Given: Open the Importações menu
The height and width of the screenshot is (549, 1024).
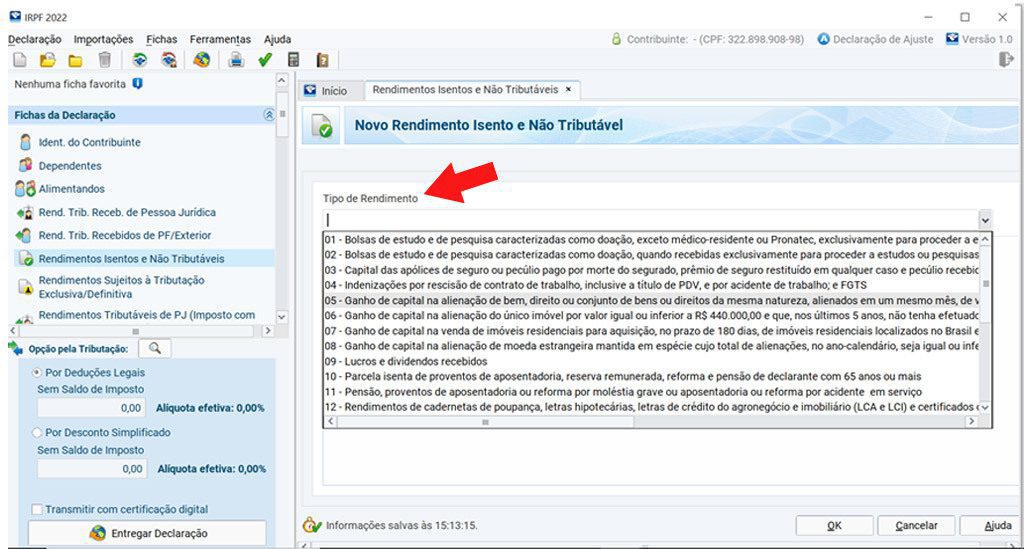Looking at the screenshot, I should (103, 39).
